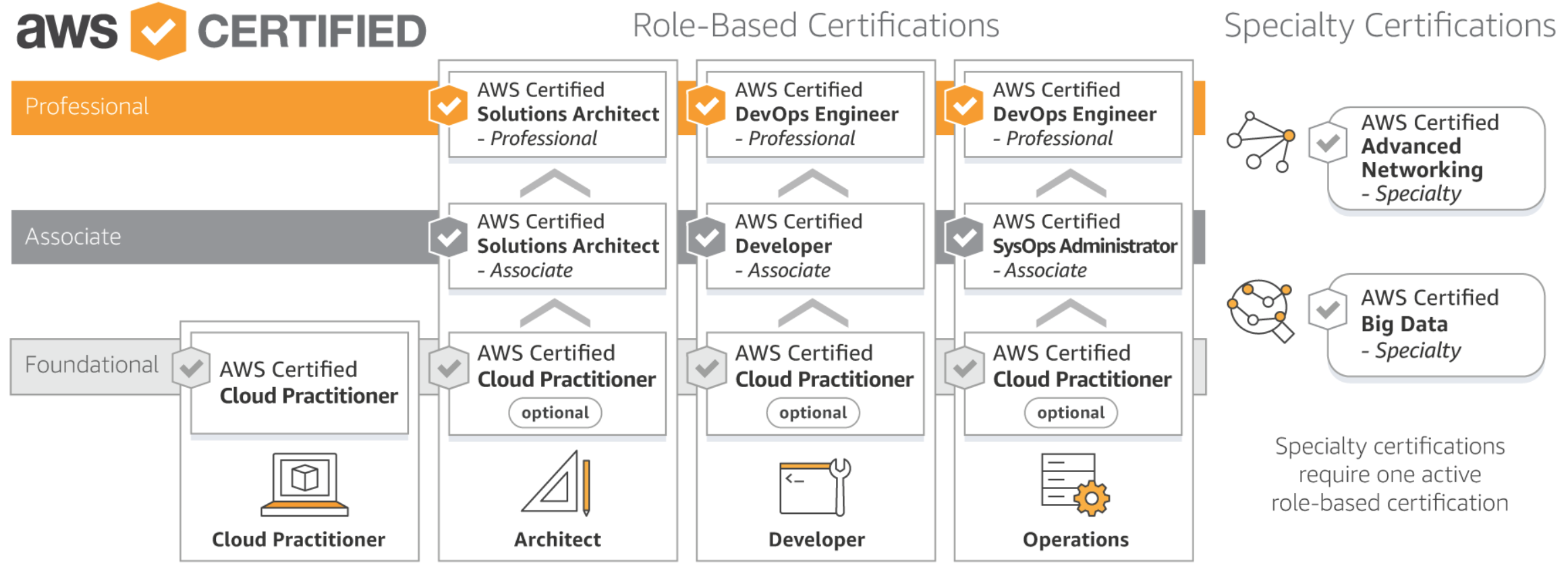
Task: Open Solutions Architect Associate card
Action: 557,246
